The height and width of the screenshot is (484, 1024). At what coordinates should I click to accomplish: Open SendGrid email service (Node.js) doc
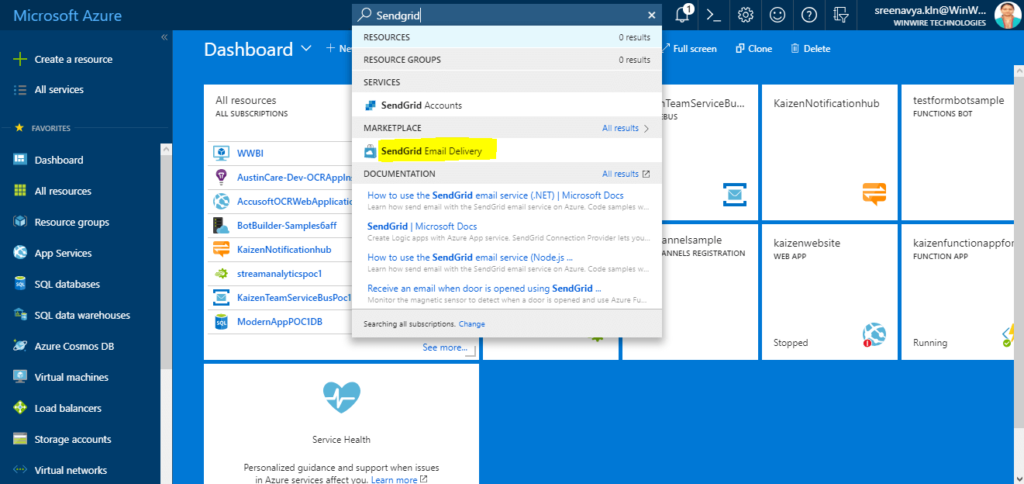pyautogui.click(x=470, y=257)
